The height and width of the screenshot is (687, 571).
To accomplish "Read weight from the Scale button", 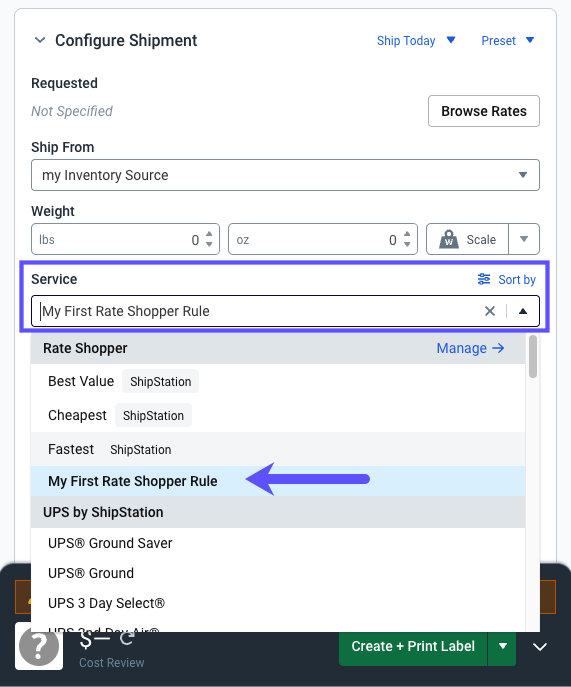I will coord(467,239).
